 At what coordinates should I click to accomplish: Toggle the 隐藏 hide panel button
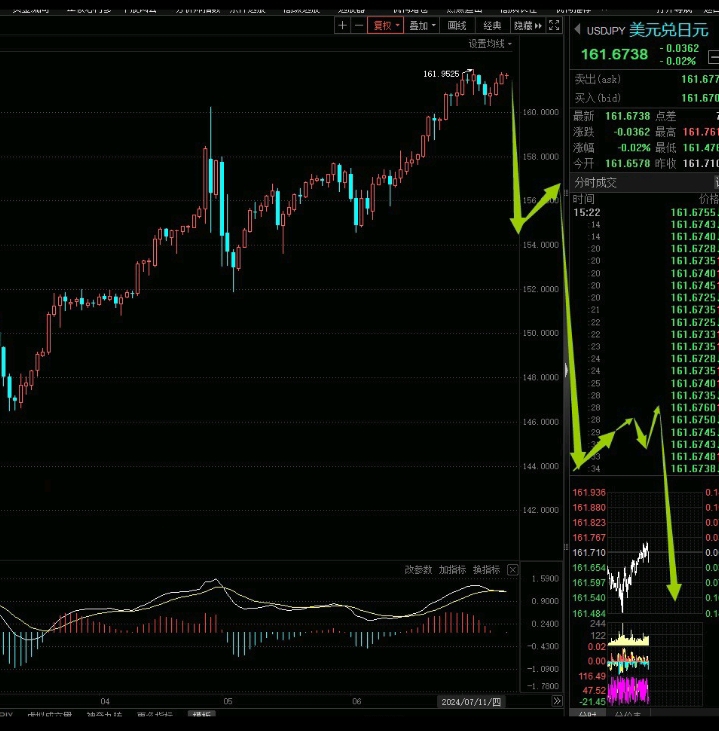(x=528, y=26)
